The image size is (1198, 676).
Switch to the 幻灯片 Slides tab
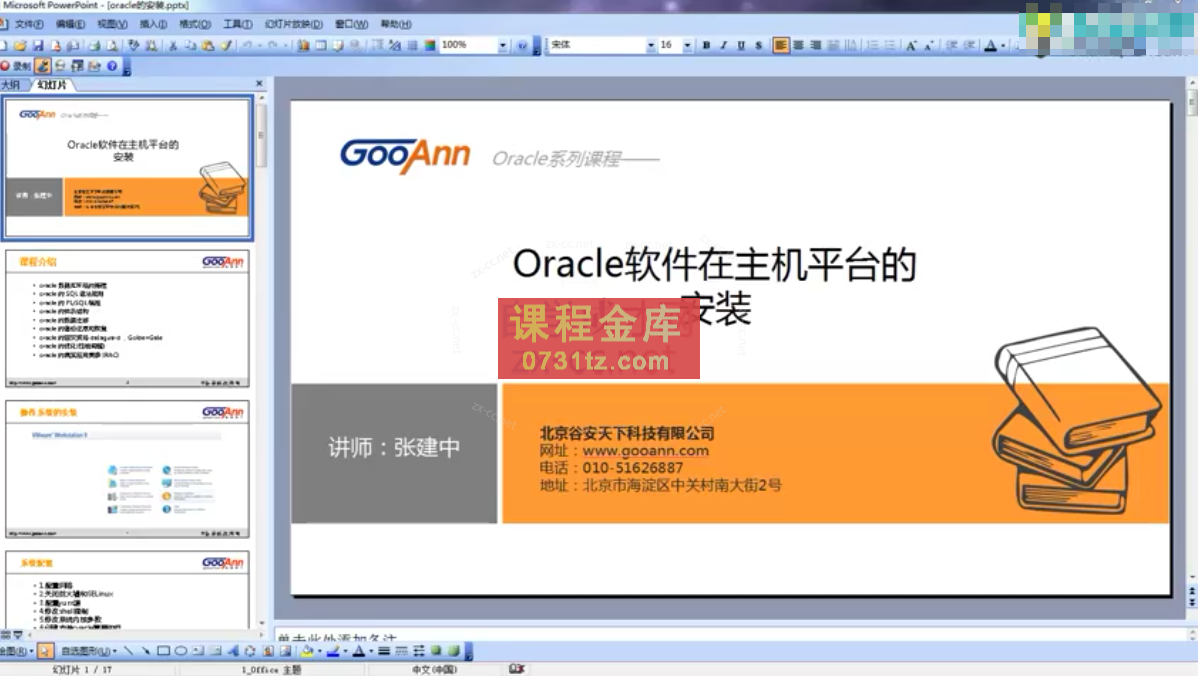(x=52, y=85)
